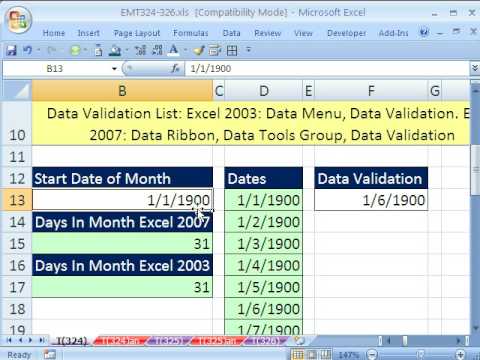Image resolution: width=480 pixels, height=360 pixels.
Task: Open the Developer ribbon tab
Action: [x=346, y=33]
